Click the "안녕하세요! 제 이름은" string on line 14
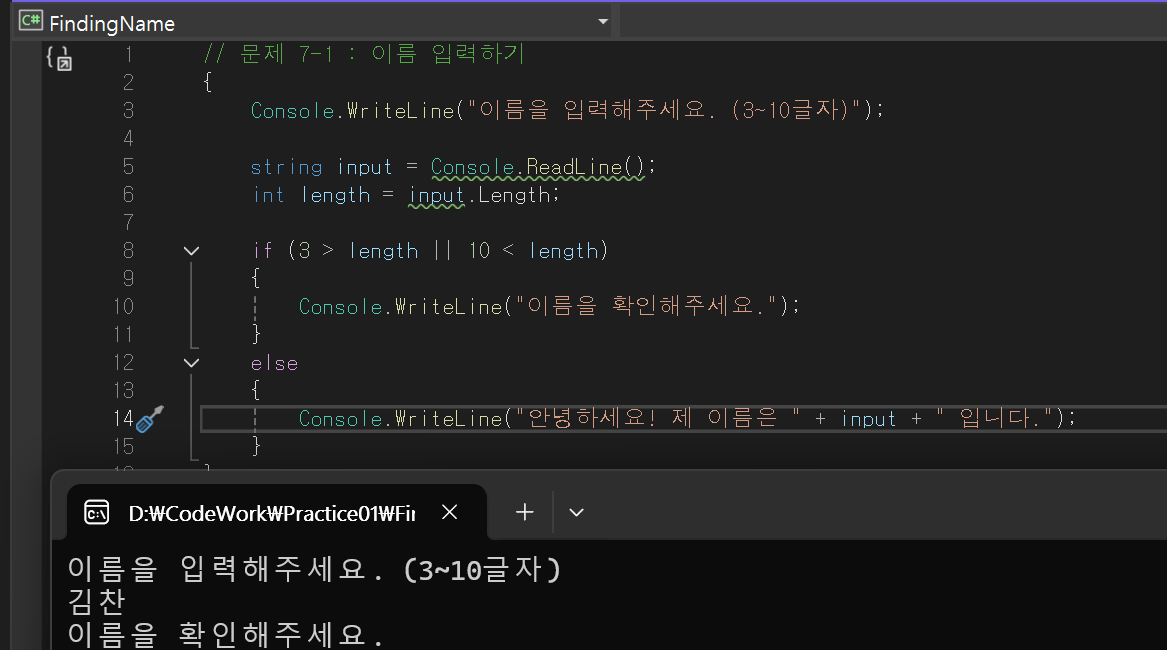This screenshot has height=650, width=1167. pyautogui.click(x=657, y=418)
